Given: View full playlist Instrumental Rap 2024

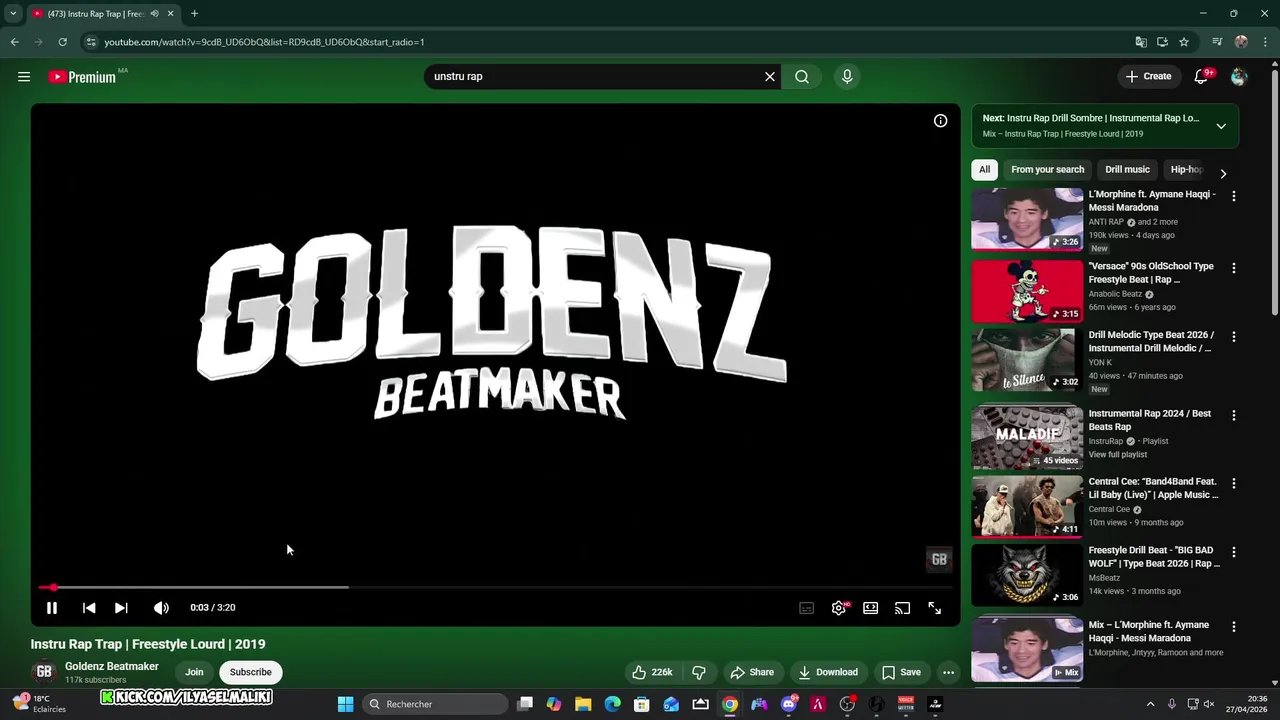Looking at the screenshot, I should [x=1118, y=454].
